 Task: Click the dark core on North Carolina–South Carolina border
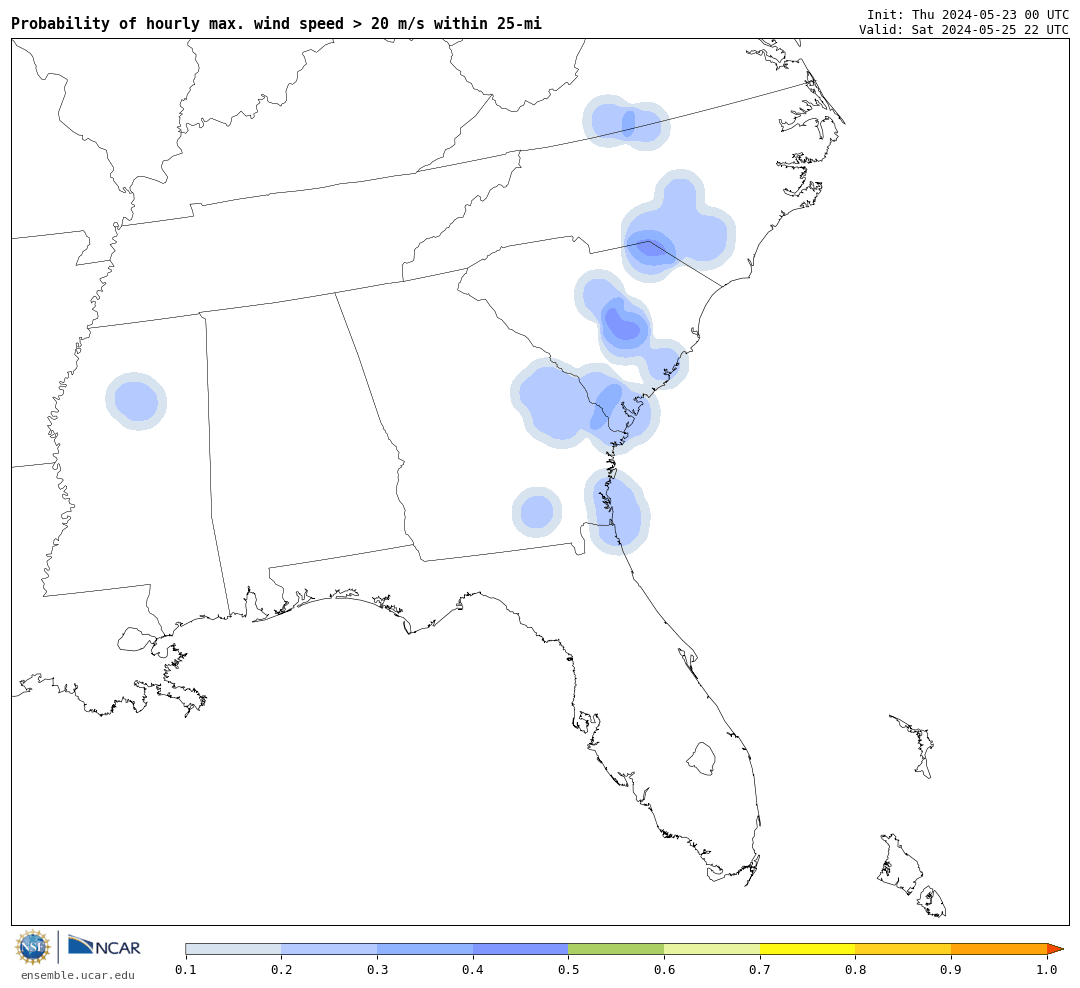pyautogui.click(x=651, y=249)
